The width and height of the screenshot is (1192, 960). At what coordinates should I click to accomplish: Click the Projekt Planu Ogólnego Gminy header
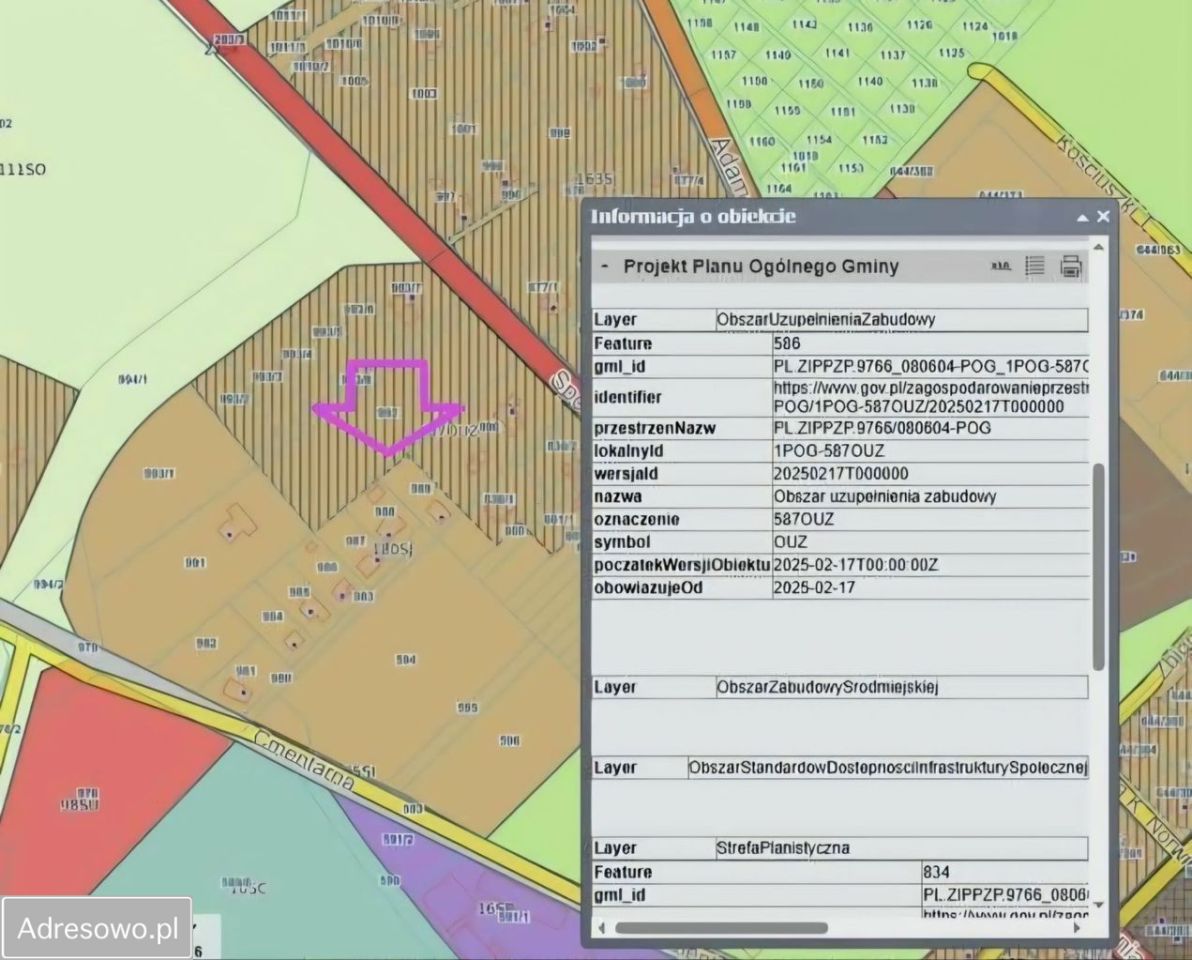pos(760,267)
